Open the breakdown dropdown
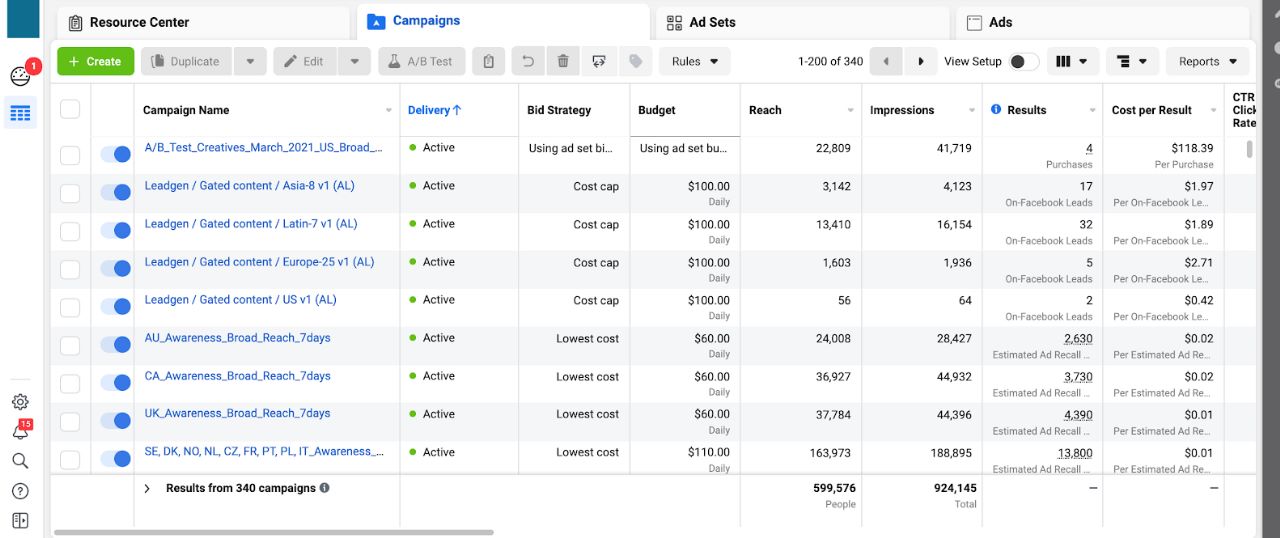1280x538 pixels. 1133,61
